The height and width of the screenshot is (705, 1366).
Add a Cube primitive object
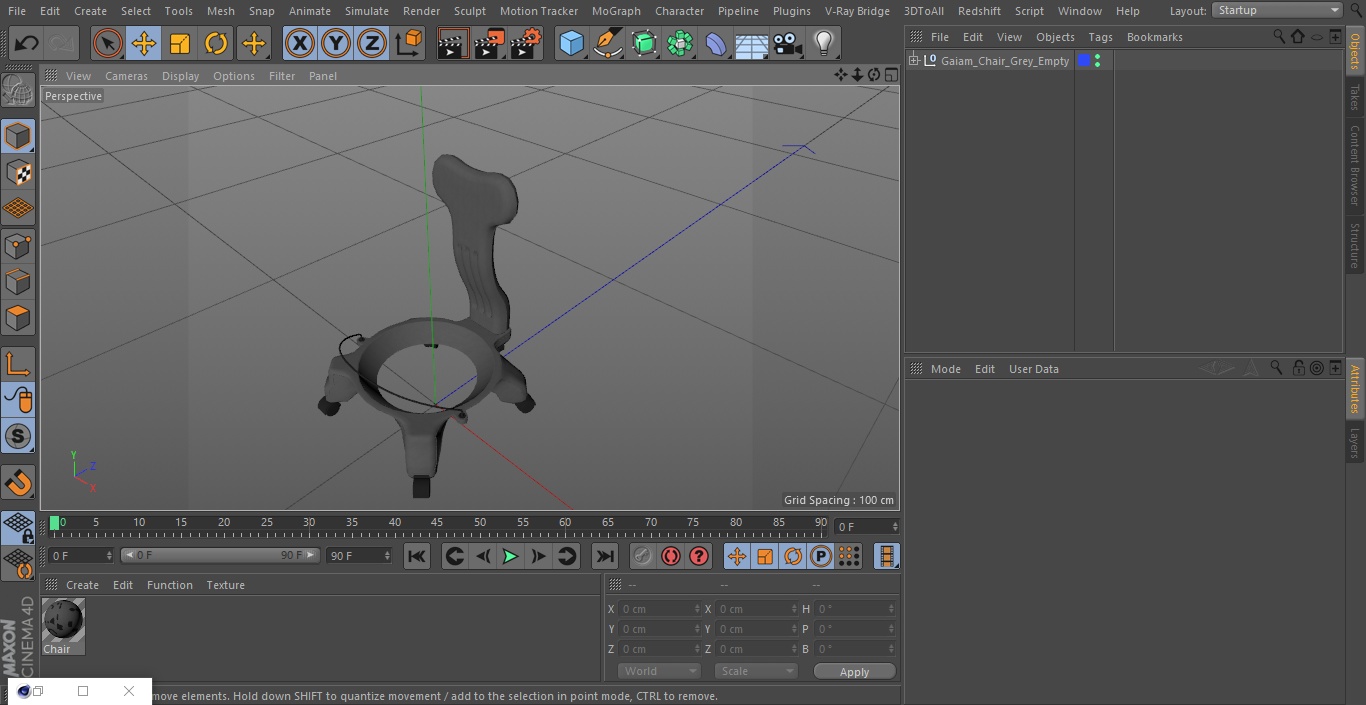(x=571, y=43)
